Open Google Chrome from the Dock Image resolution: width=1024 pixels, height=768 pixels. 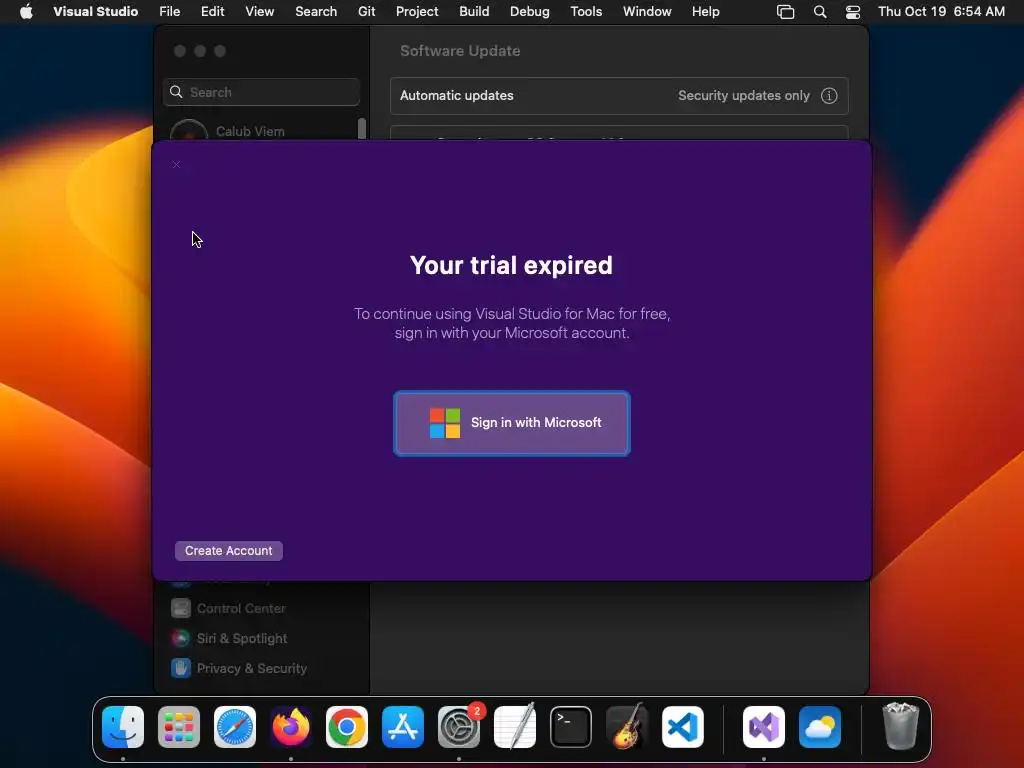pos(347,727)
